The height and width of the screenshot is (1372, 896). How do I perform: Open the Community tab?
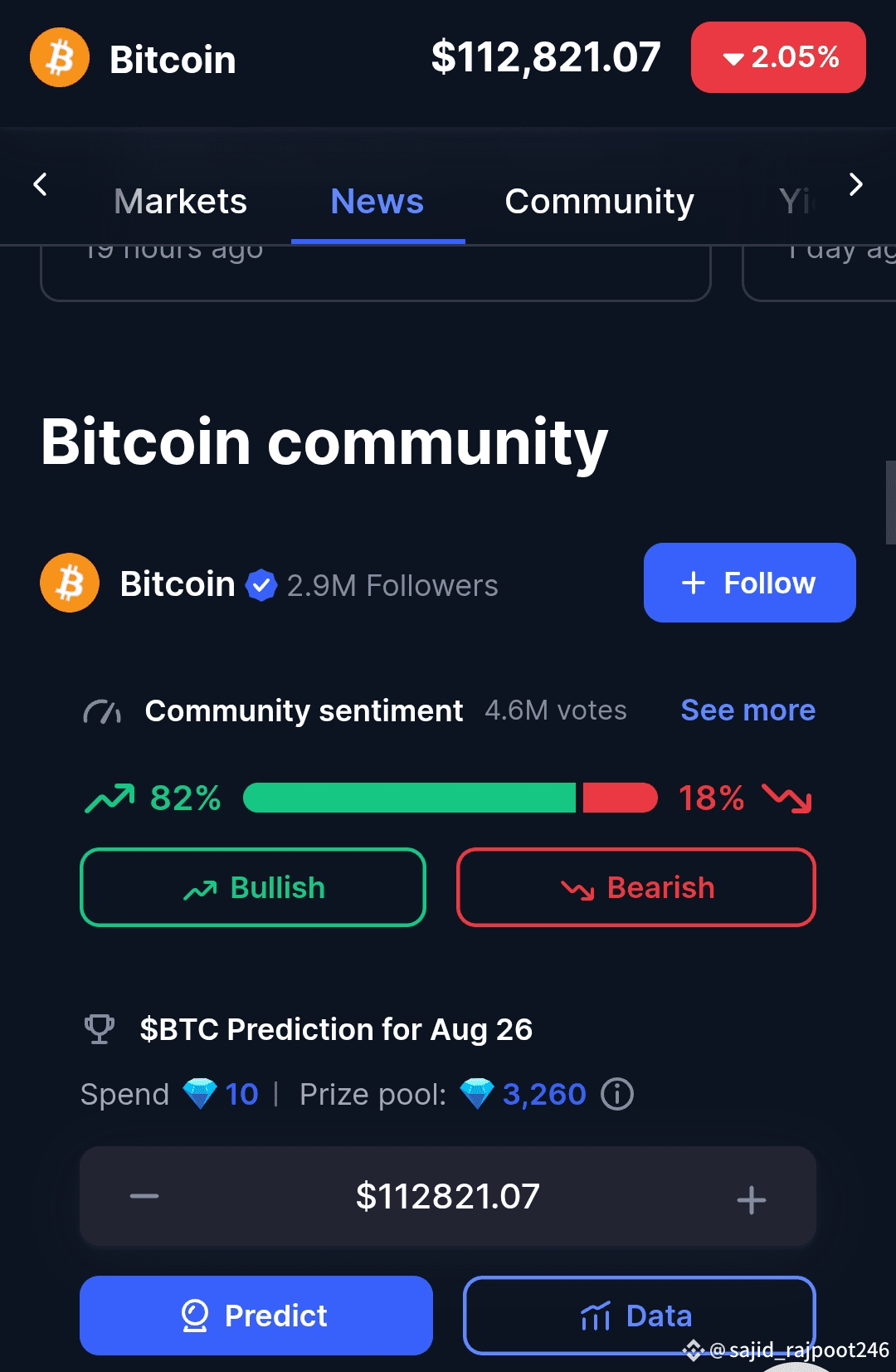pyautogui.click(x=599, y=202)
